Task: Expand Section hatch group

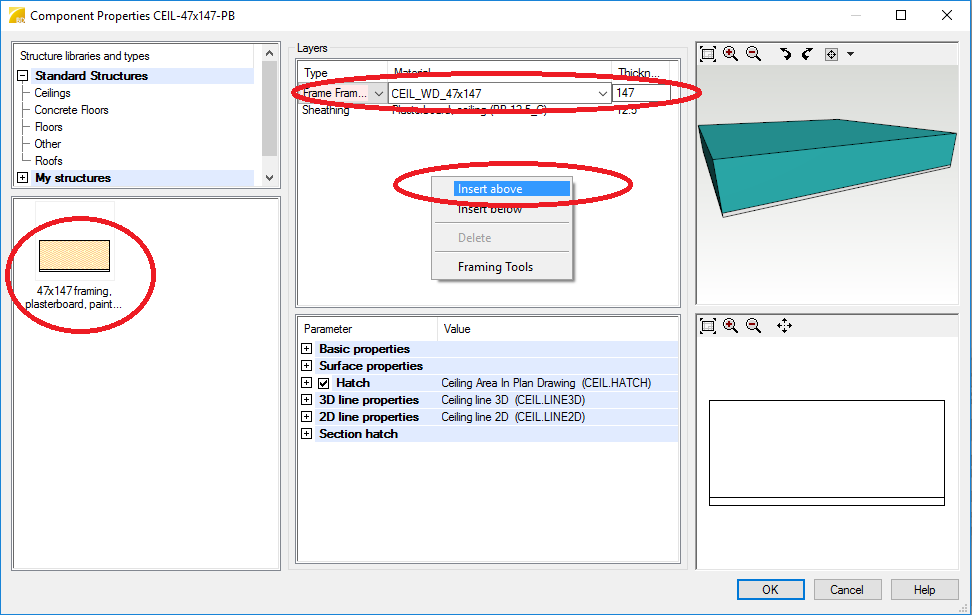Action: click(306, 434)
